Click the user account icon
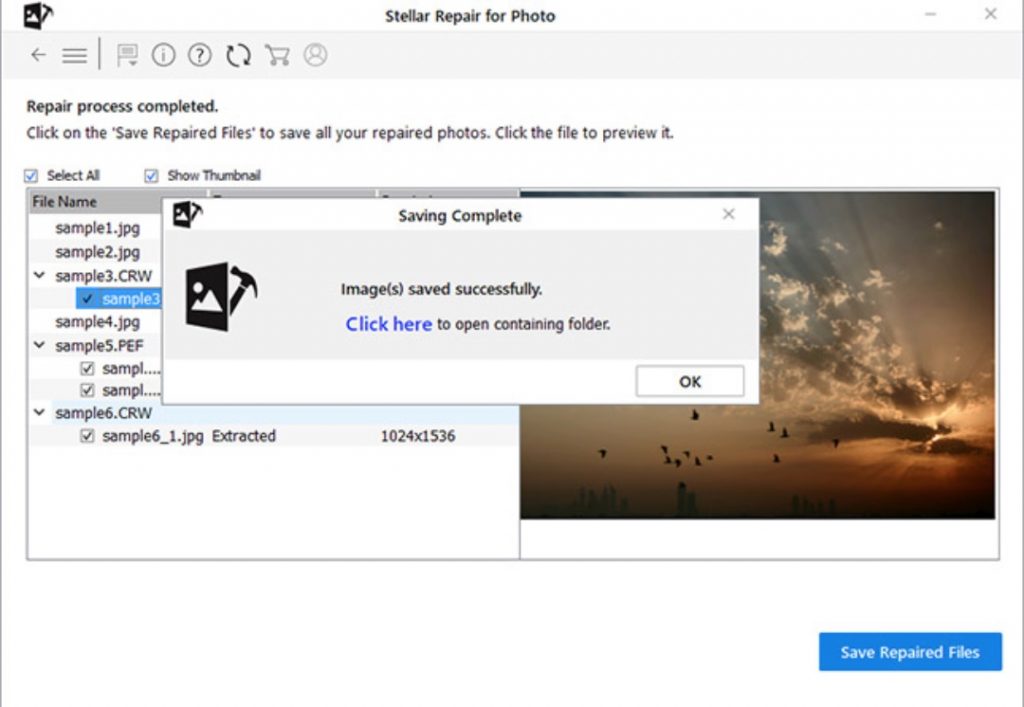The height and width of the screenshot is (707, 1024). 316,55
